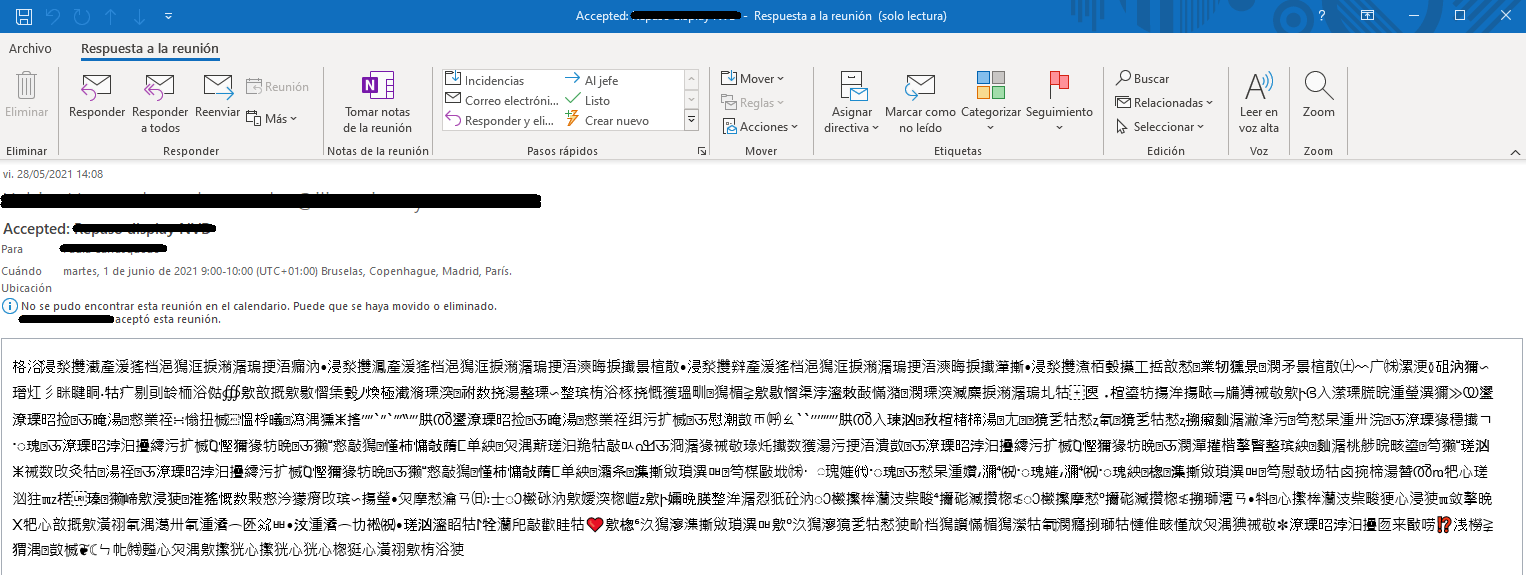
Task: Expand the Más dropdown in Responder group
Action: coord(271,118)
